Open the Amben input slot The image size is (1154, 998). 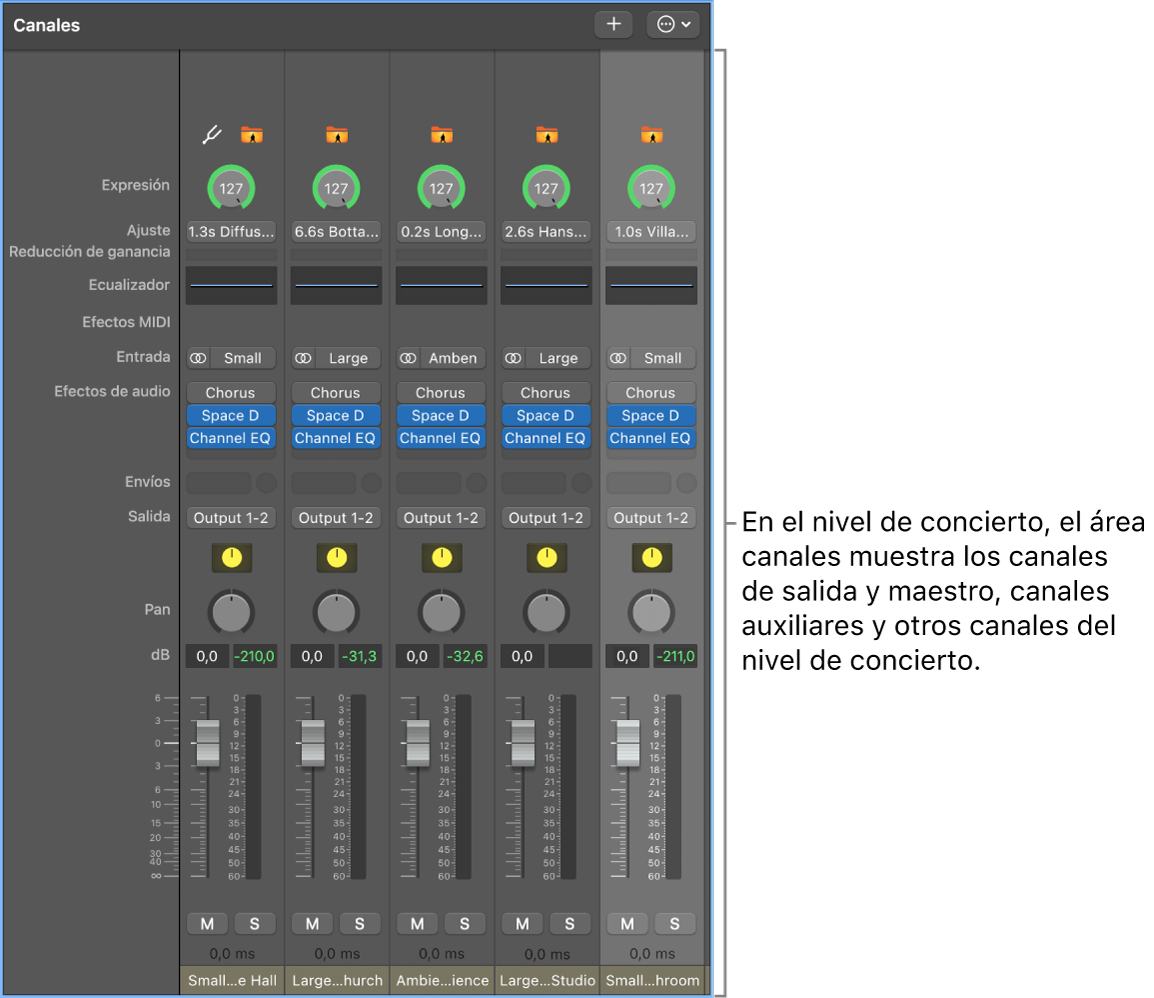click(453, 358)
